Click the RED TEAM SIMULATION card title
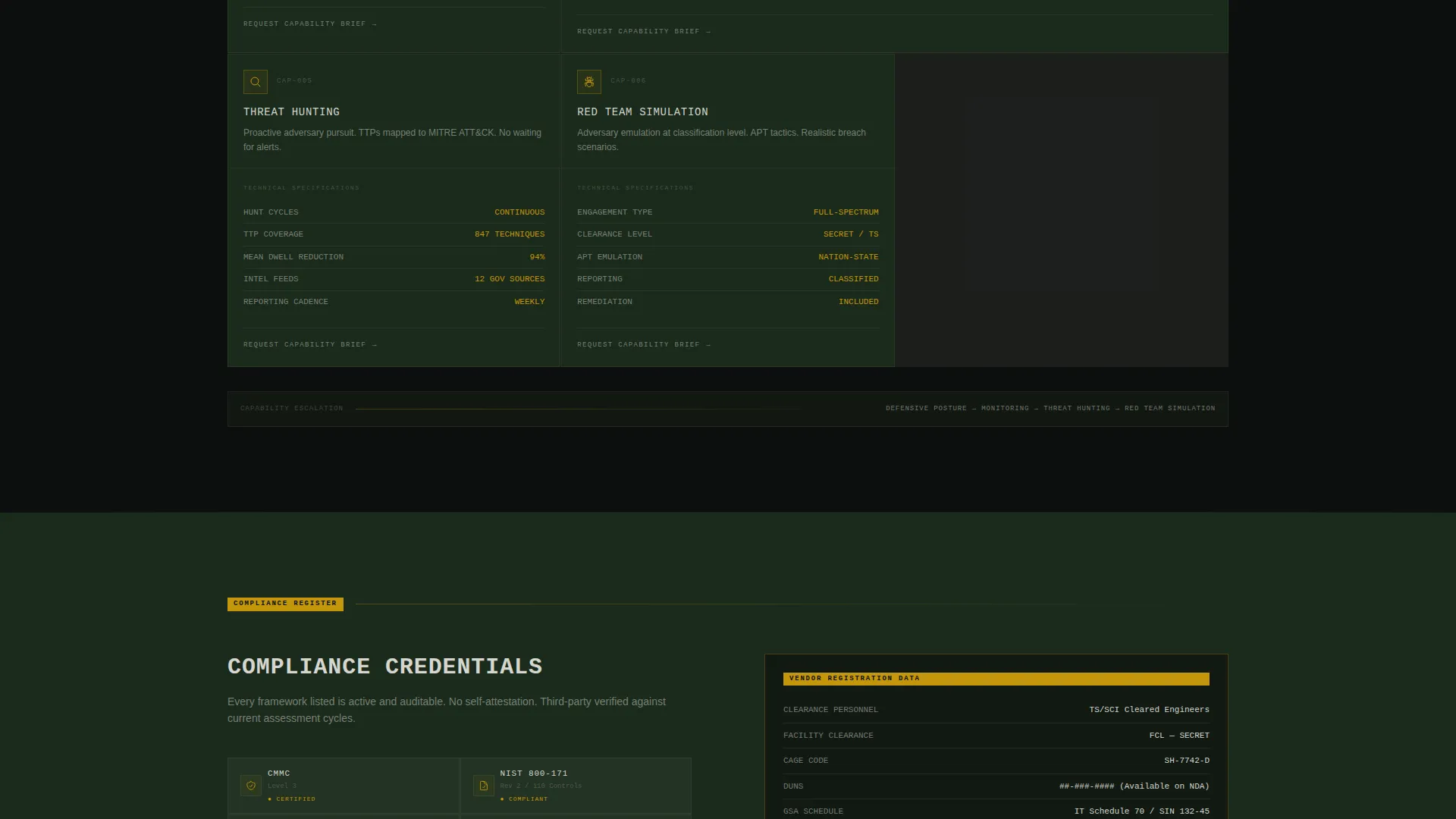Image resolution: width=1456 pixels, height=819 pixels. pos(642,111)
